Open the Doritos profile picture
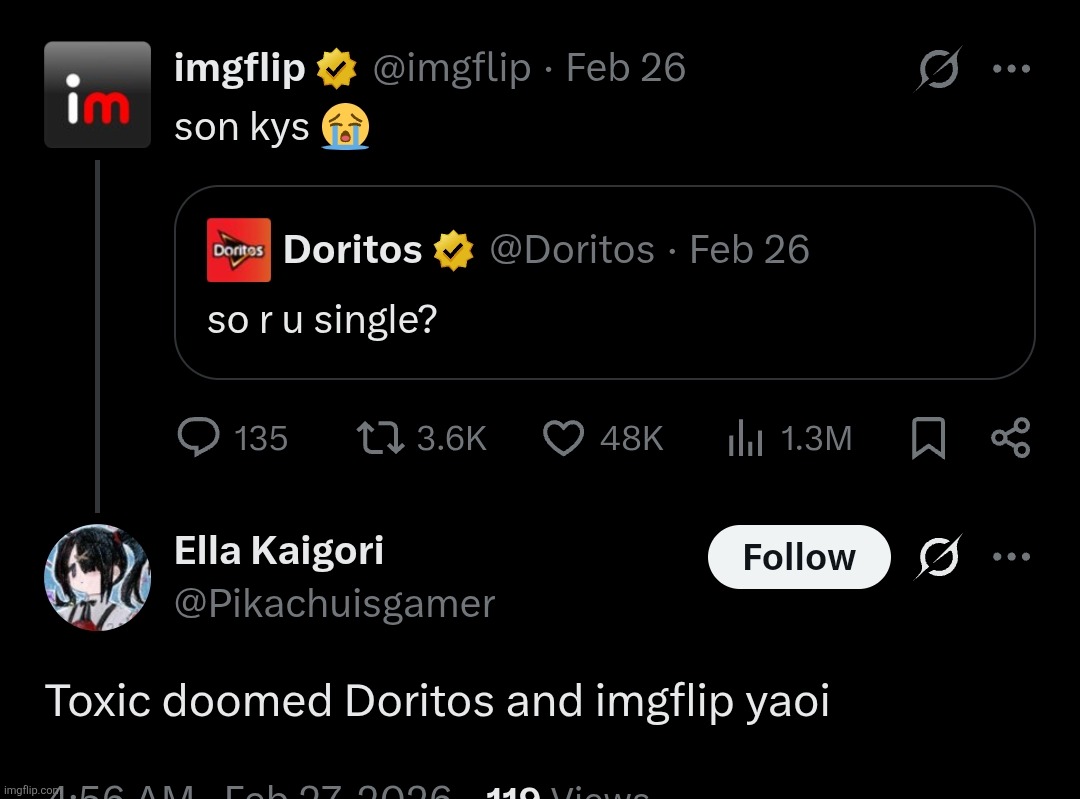Screen dimensions: 1080x799 pyautogui.click(x=239, y=249)
